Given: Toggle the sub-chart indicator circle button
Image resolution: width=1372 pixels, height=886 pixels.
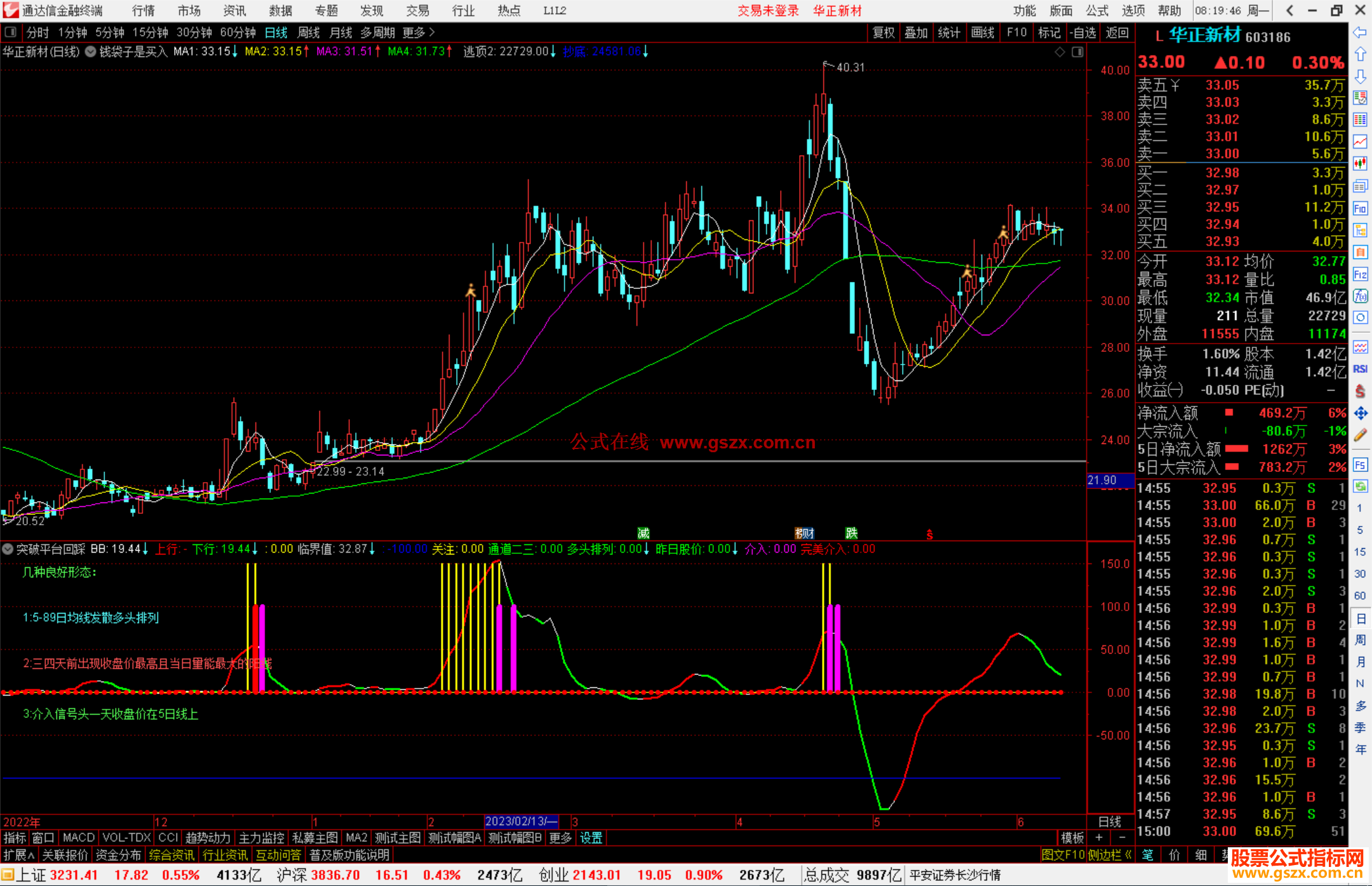Looking at the screenshot, I should tap(8, 549).
